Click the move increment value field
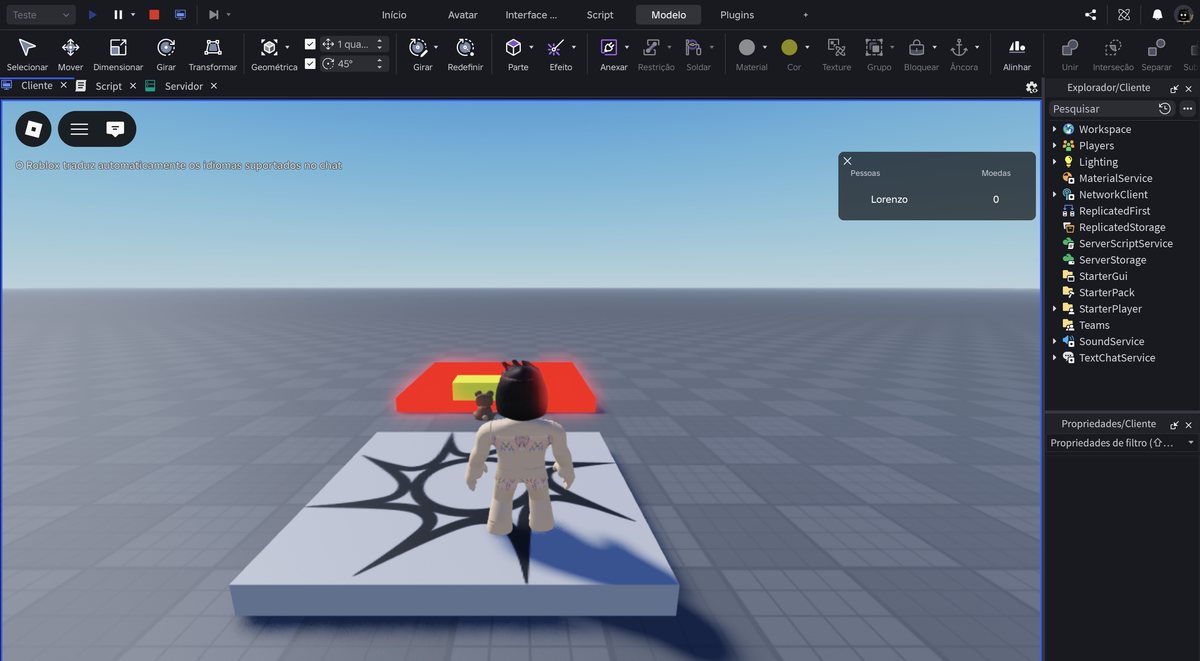 (353, 44)
